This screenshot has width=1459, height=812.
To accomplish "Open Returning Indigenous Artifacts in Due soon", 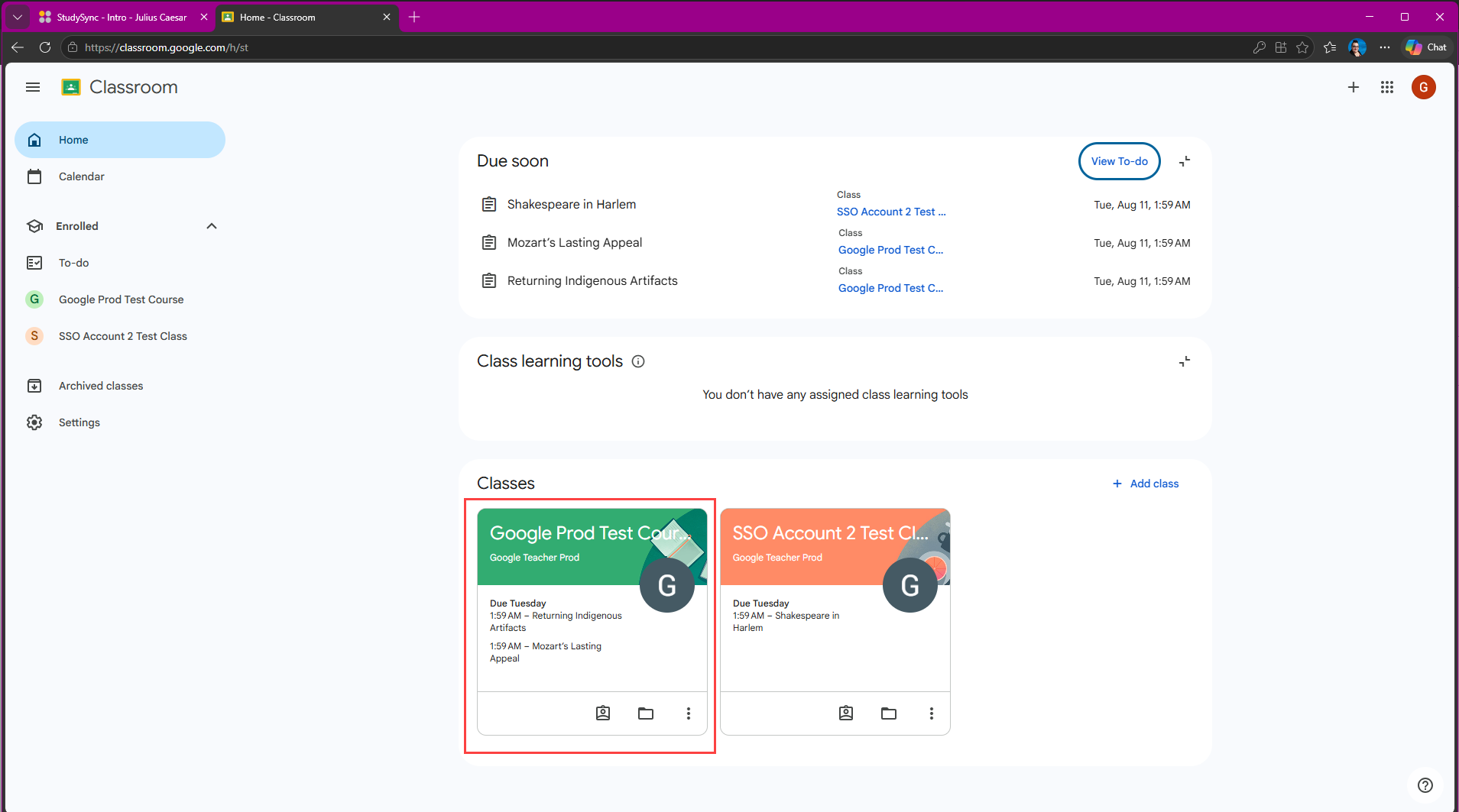I will click(x=592, y=281).
